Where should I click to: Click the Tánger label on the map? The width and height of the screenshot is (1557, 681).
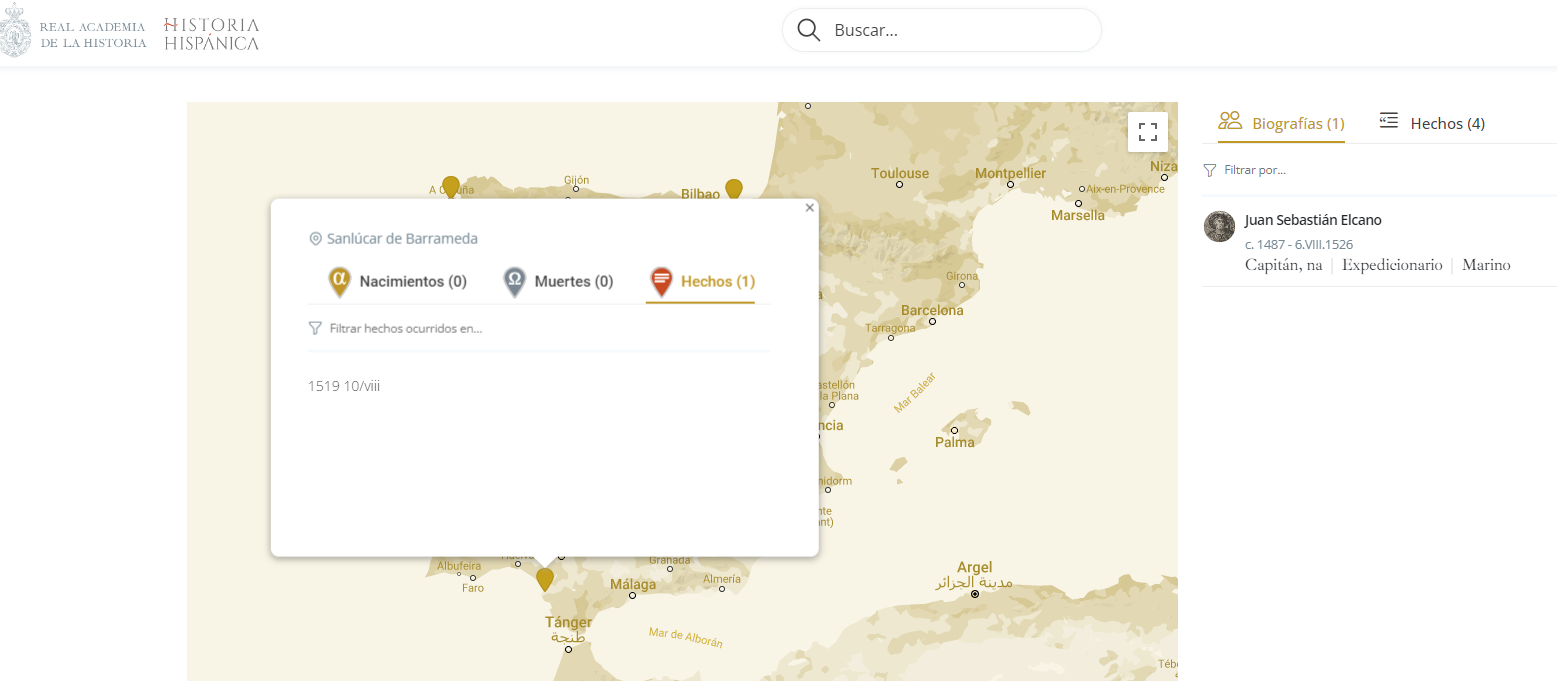pos(568,622)
